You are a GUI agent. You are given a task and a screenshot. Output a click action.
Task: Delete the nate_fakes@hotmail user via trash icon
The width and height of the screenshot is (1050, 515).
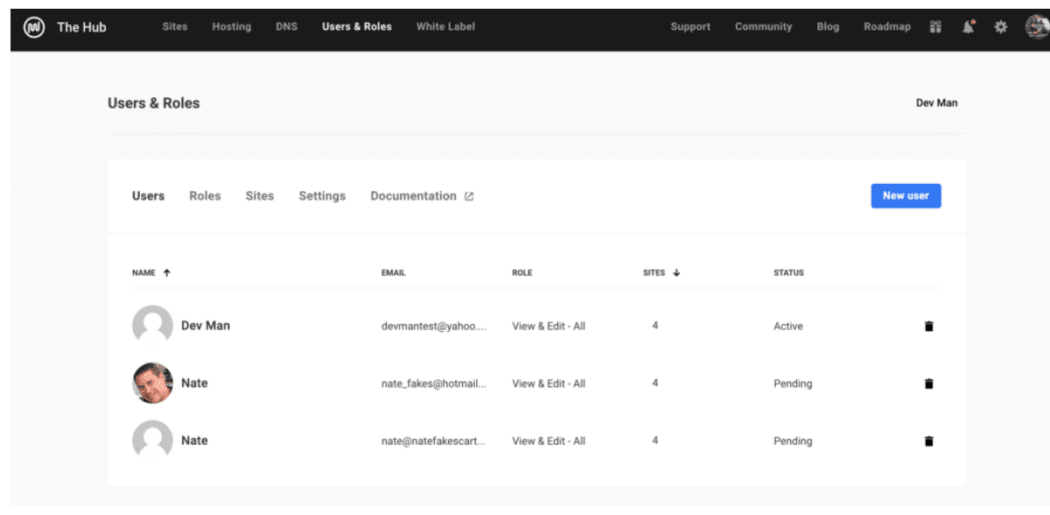pos(929,384)
